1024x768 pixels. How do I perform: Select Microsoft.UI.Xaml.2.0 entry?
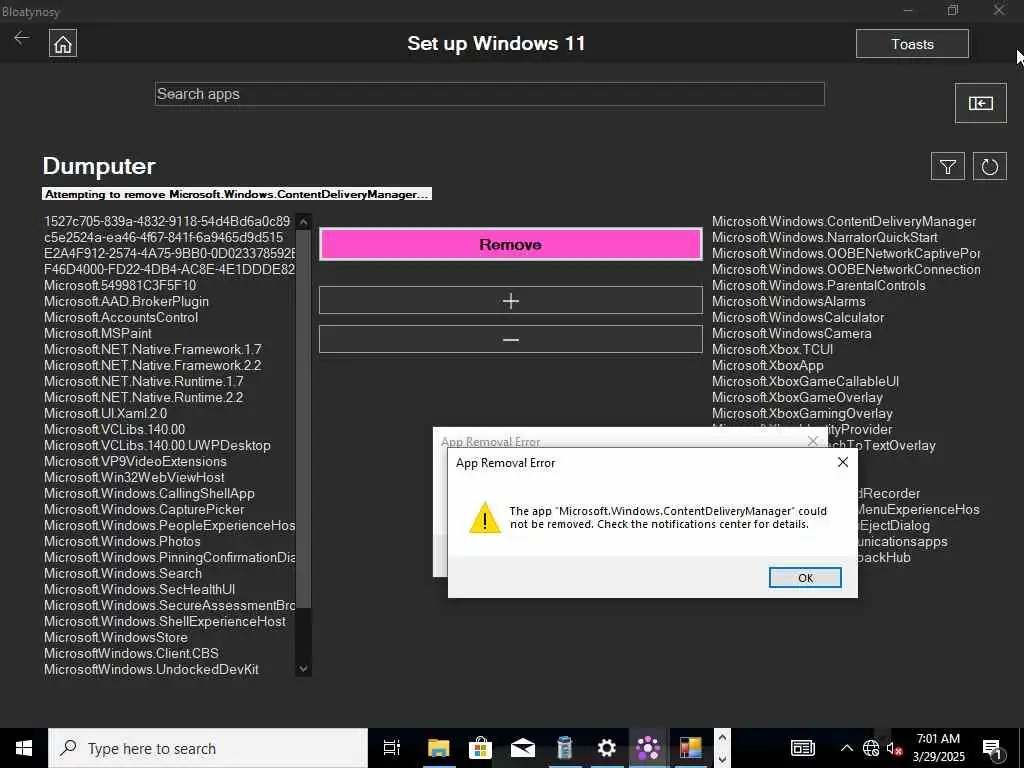pos(106,413)
